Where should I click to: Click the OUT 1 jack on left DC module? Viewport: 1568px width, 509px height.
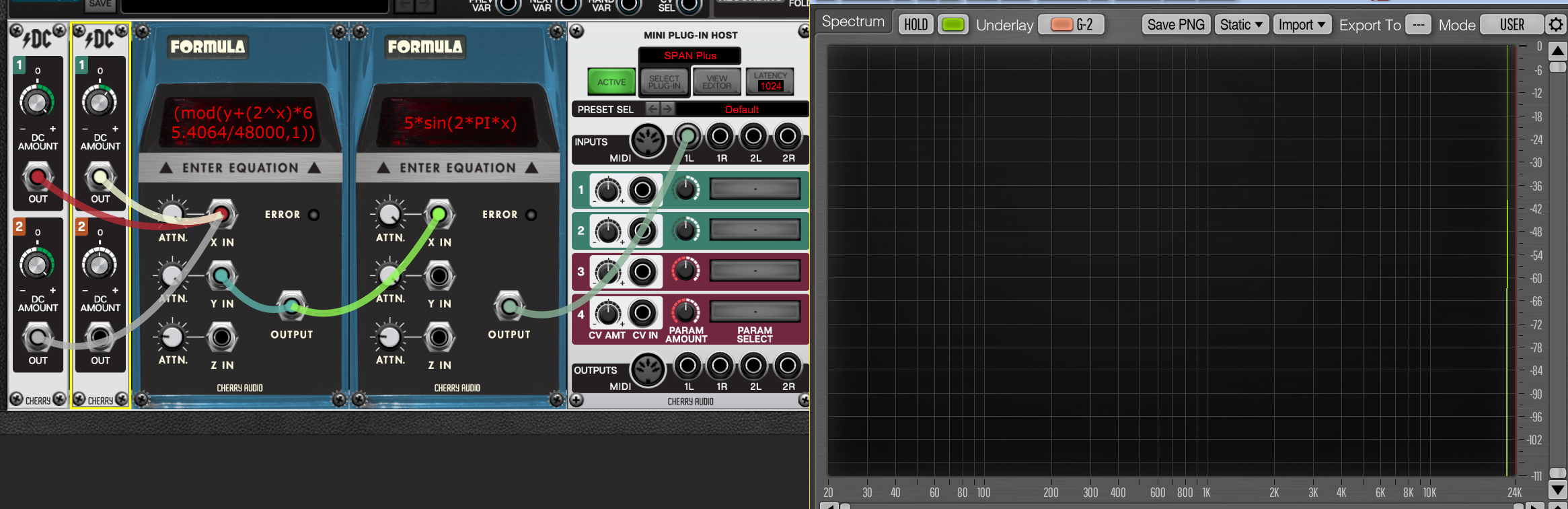[x=38, y=178]
